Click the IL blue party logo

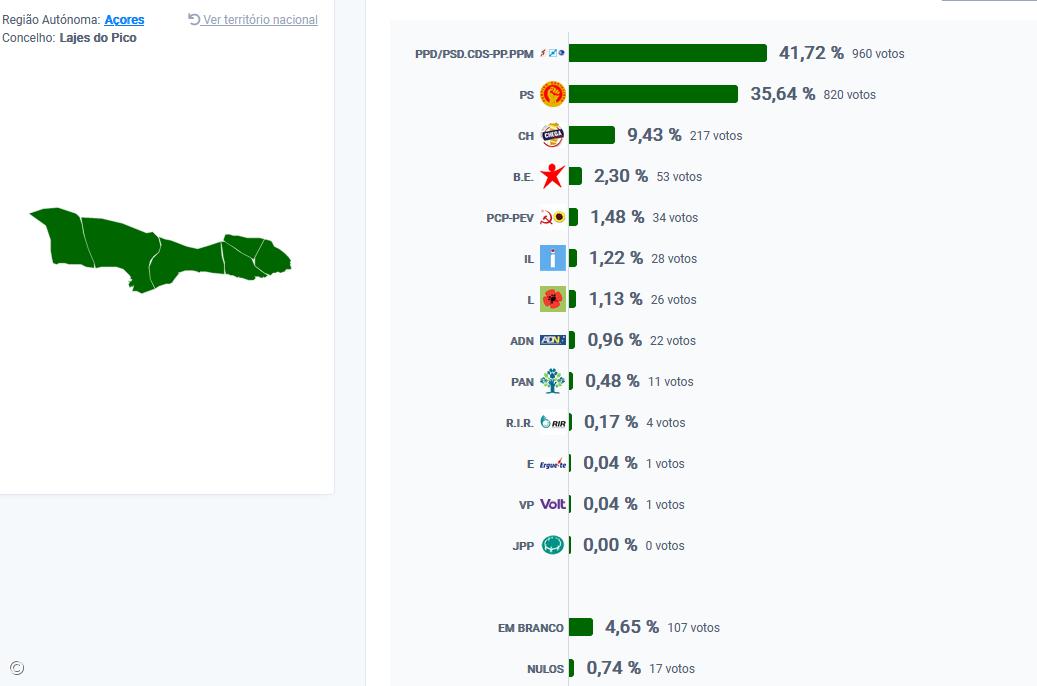552,258
